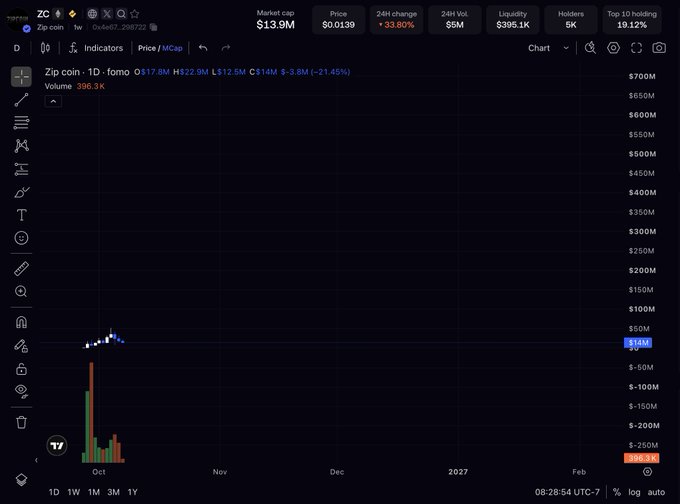Open the token's X profile

pyautogui.click(x=107, y=14)
